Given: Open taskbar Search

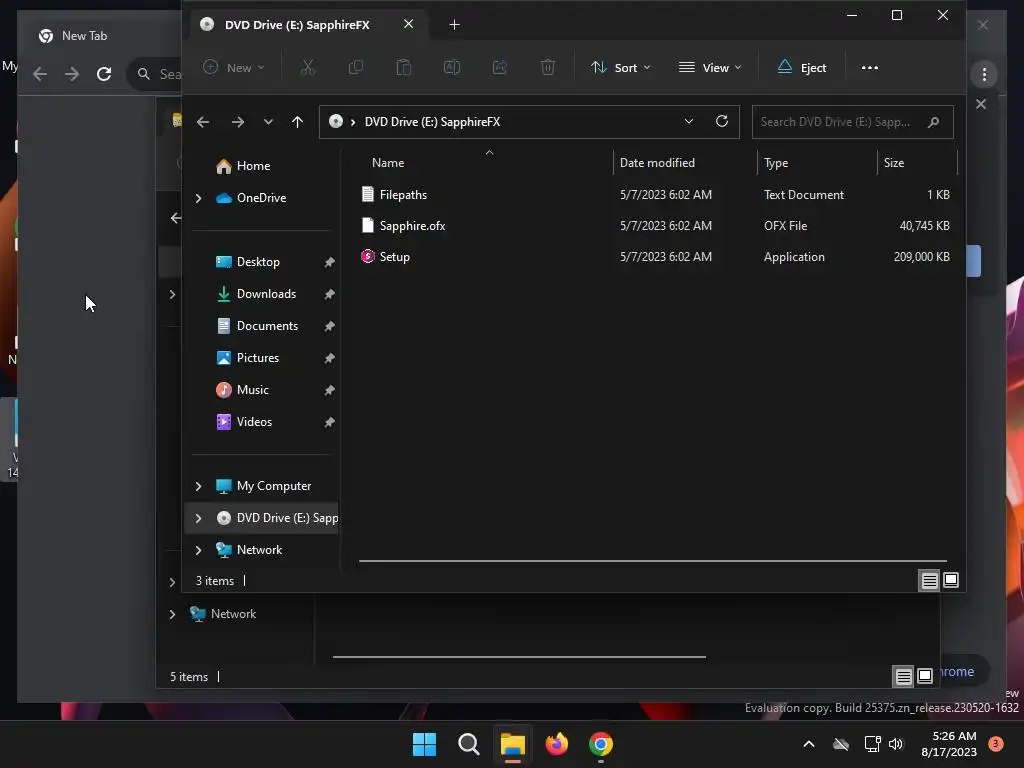Looking at the screenshot, I should [468, 744].
